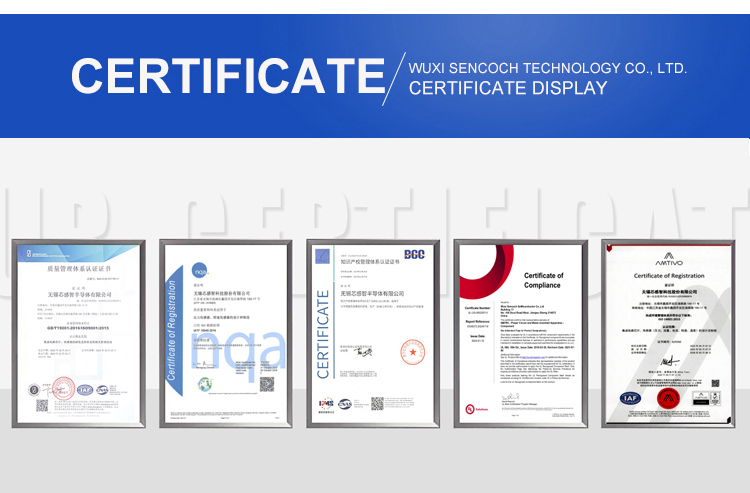
Task: Click the IAF badge on AMTIVO certificate
Action: [630, 398]
